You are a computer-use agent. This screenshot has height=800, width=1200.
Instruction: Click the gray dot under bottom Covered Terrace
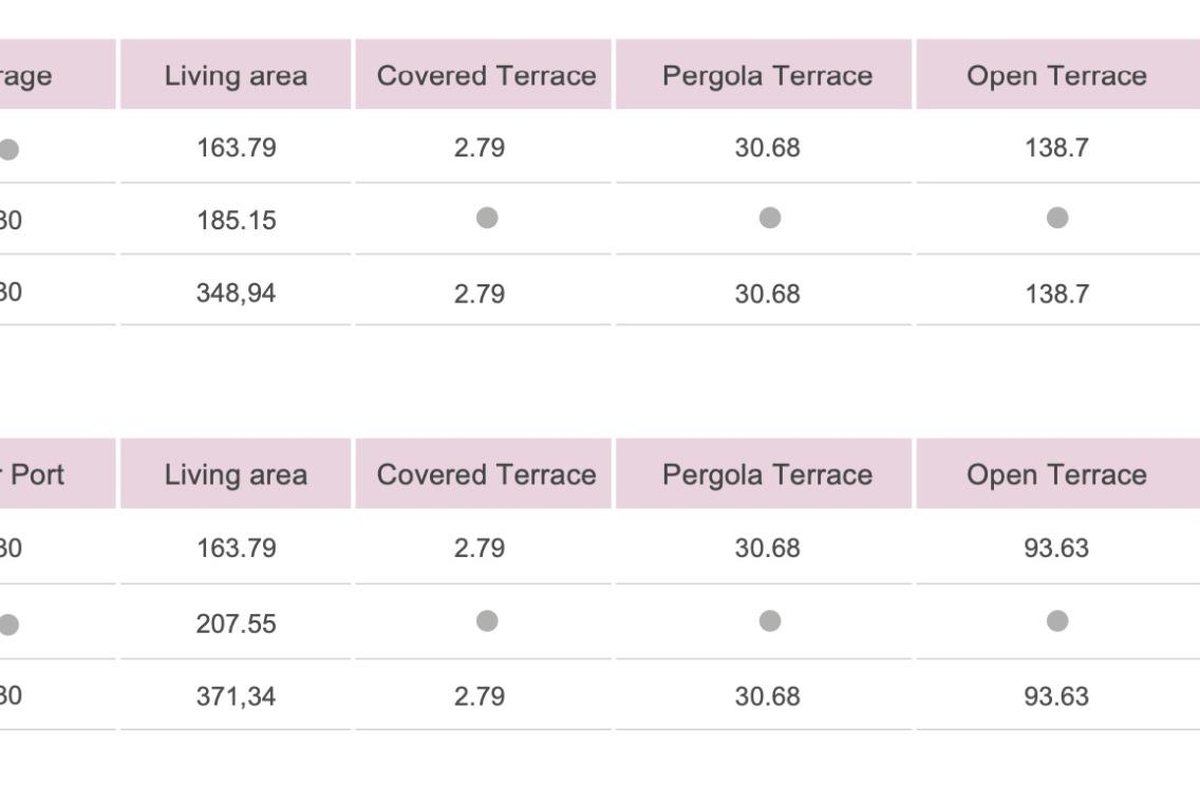[x=487, y=621]
